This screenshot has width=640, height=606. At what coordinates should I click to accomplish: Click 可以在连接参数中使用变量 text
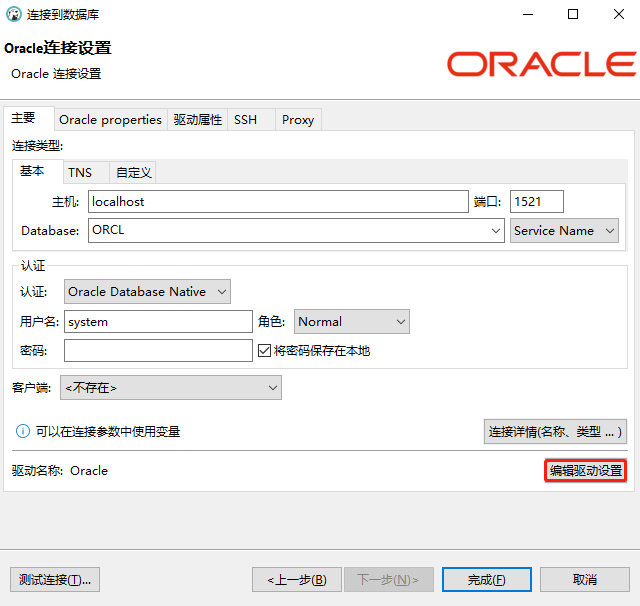[x=108, y=431]
